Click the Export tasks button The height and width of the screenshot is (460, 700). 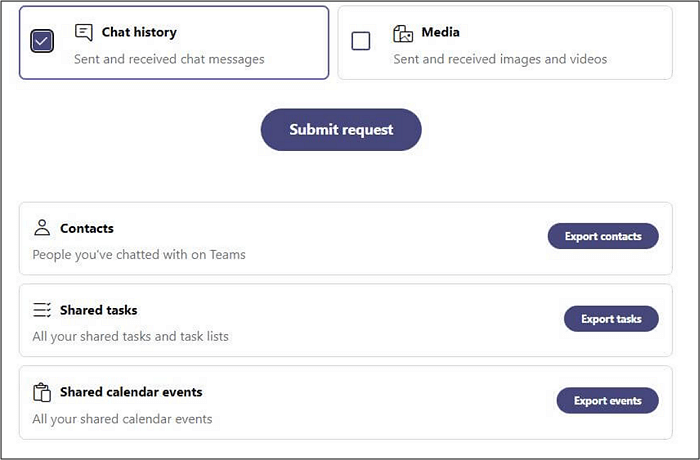(x=611, y=319)
